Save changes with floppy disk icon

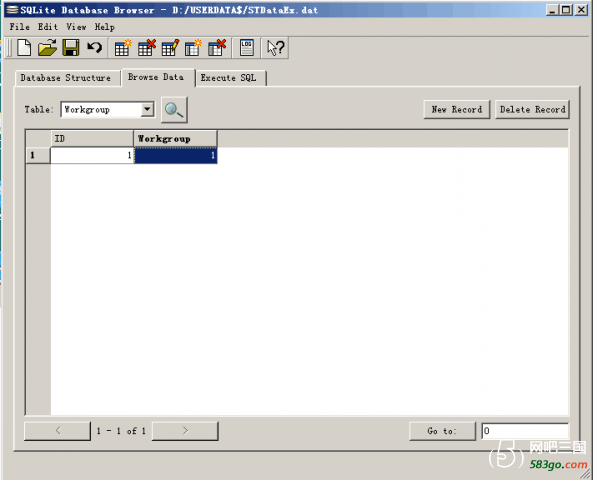[x=71, y=48]
